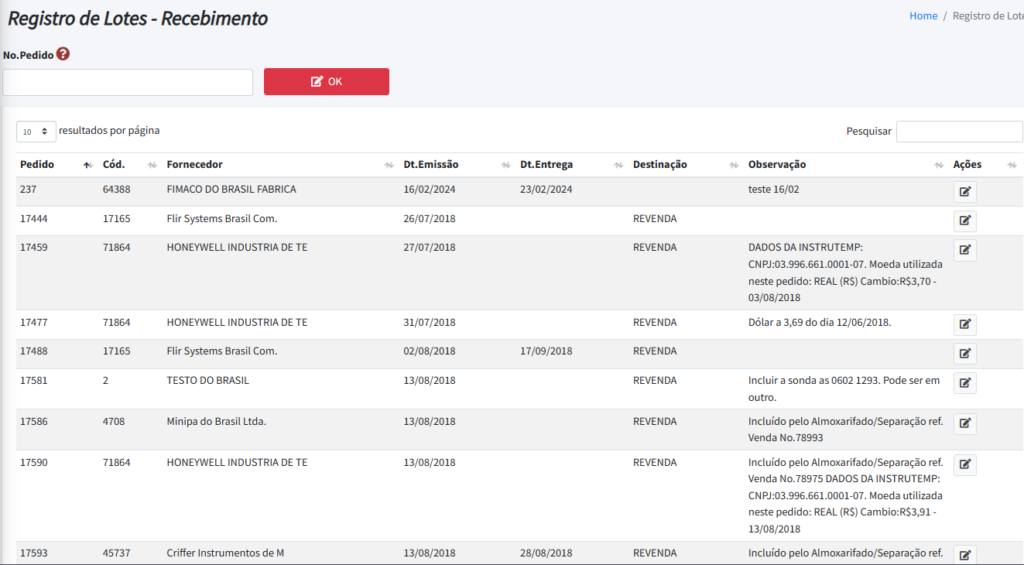This screenshot has width=1024, height=565.
Task: Sort table by Observação column
Action: (x=846, y=165)
